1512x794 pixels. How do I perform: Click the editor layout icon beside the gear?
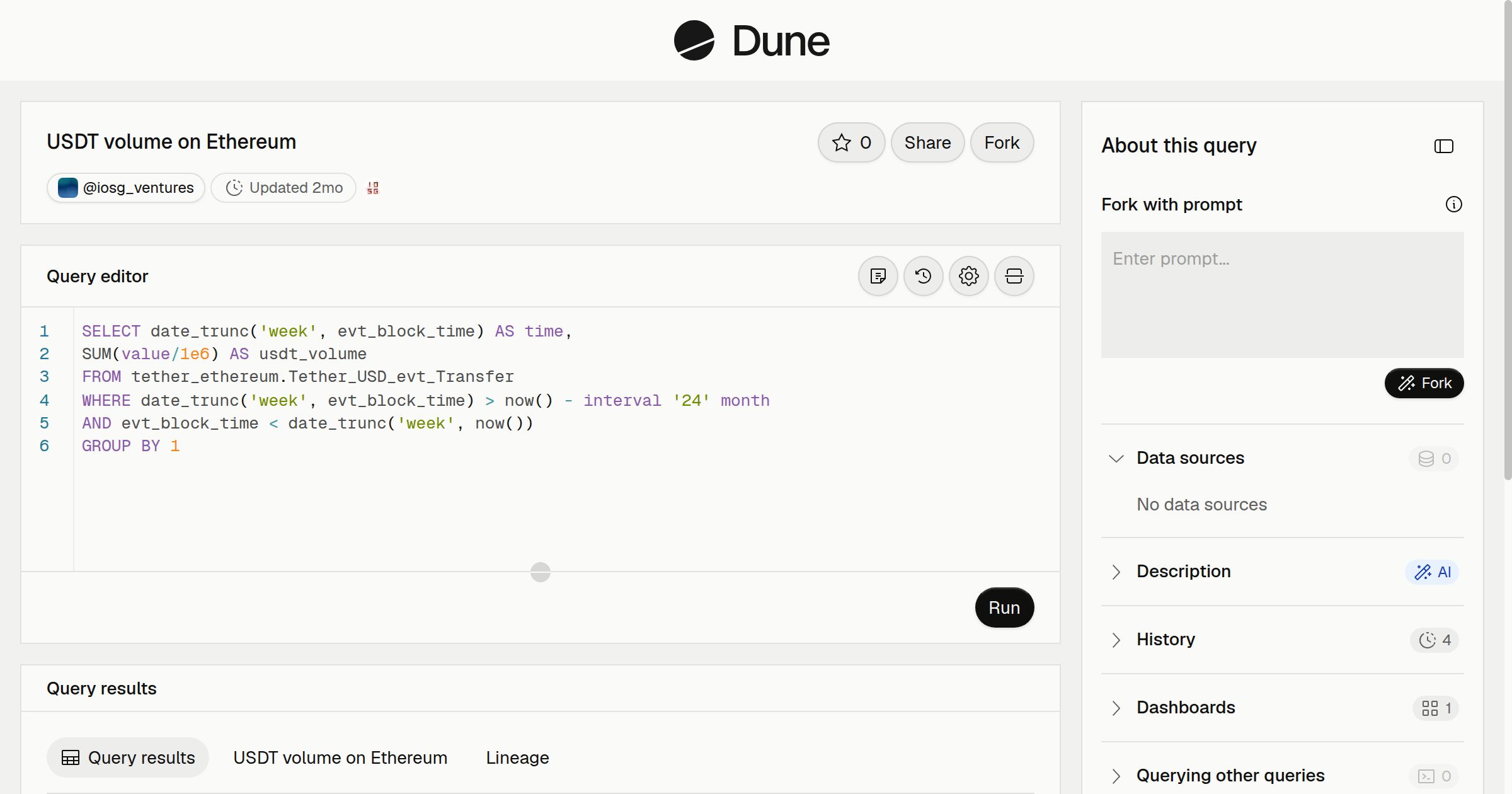coord(1014,276)
